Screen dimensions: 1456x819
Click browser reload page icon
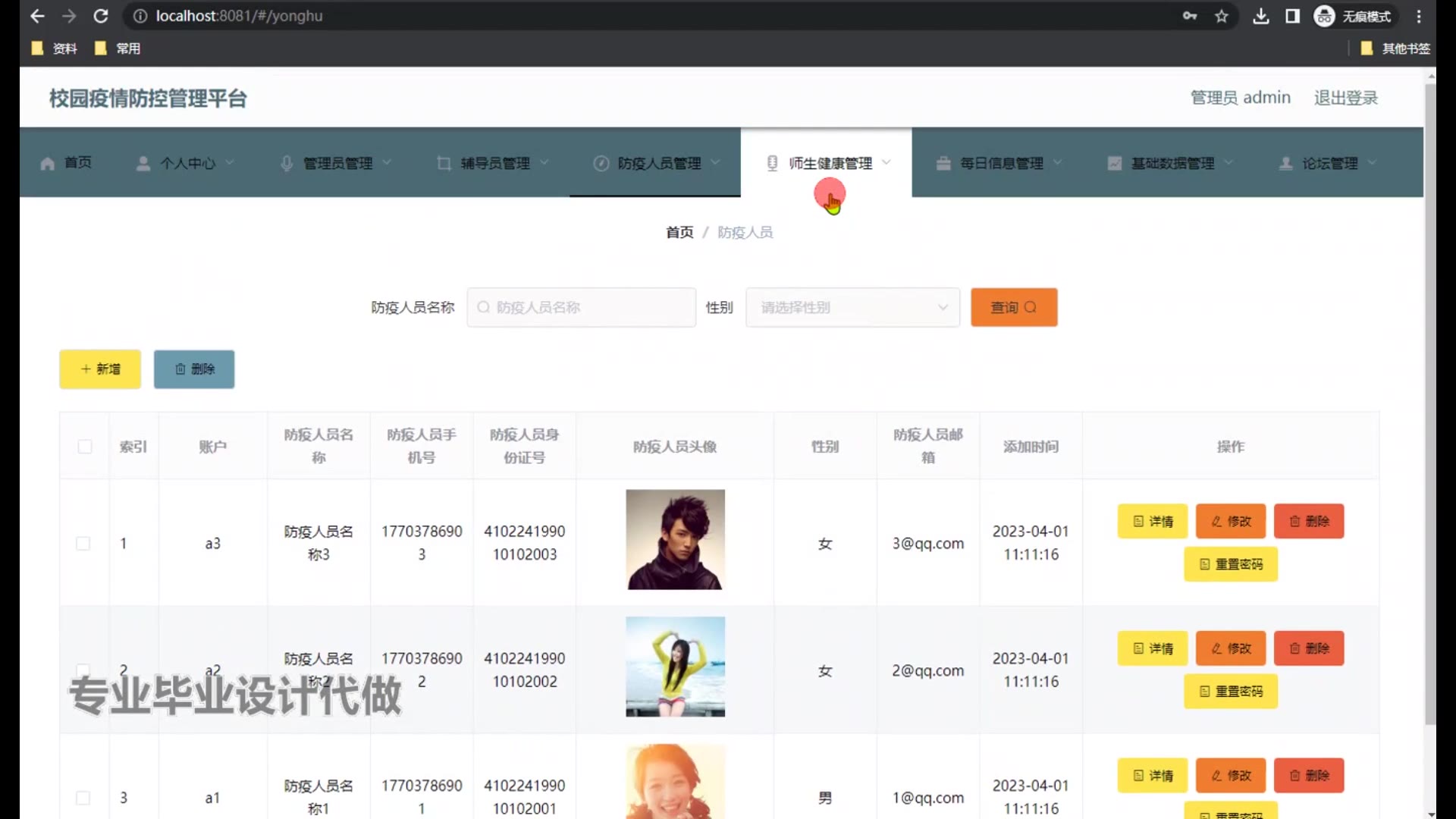coord(101,16)
